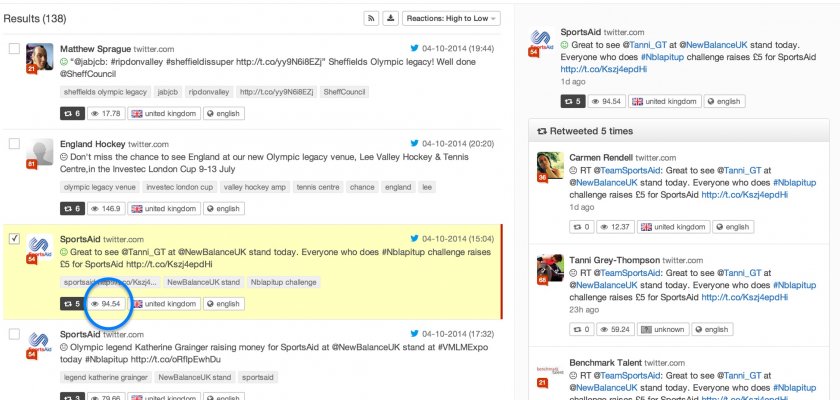Click Carmen Rendell's avatar in the retweets list
The width and height of the screenshot is (840, 400).
pos(547,168)
